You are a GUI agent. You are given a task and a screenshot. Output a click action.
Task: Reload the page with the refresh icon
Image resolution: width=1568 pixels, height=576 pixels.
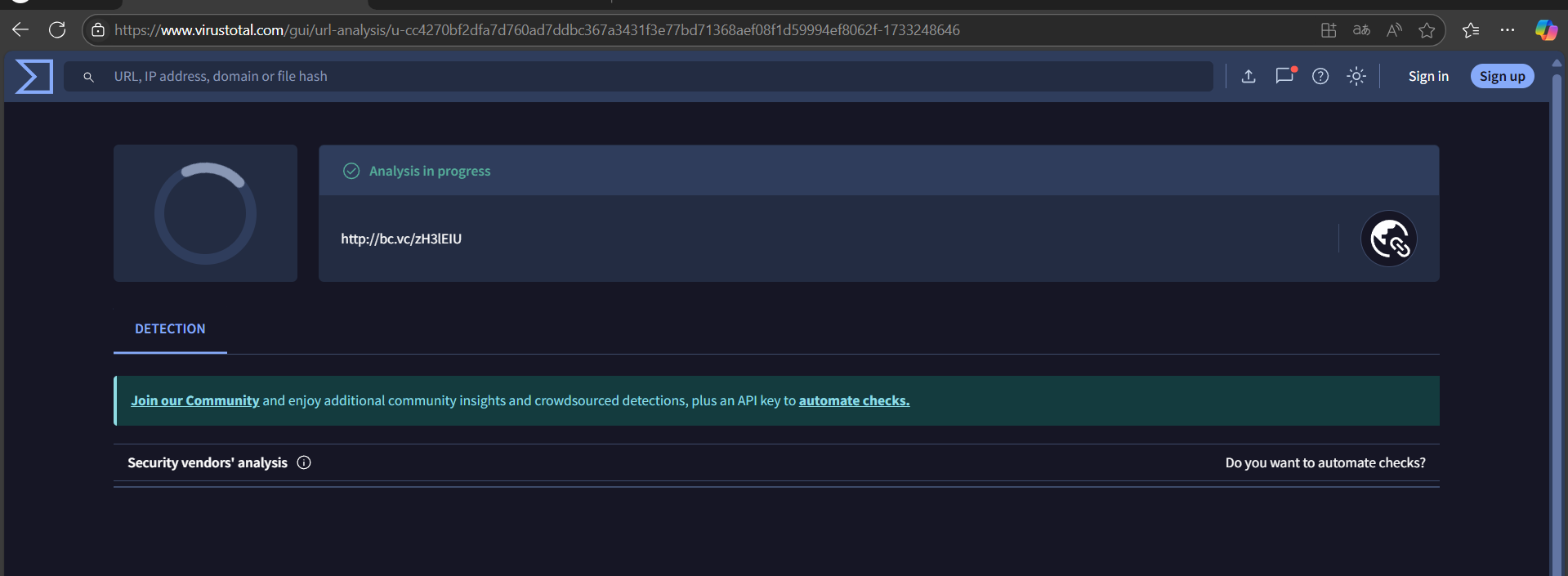[x=57, y=30]
